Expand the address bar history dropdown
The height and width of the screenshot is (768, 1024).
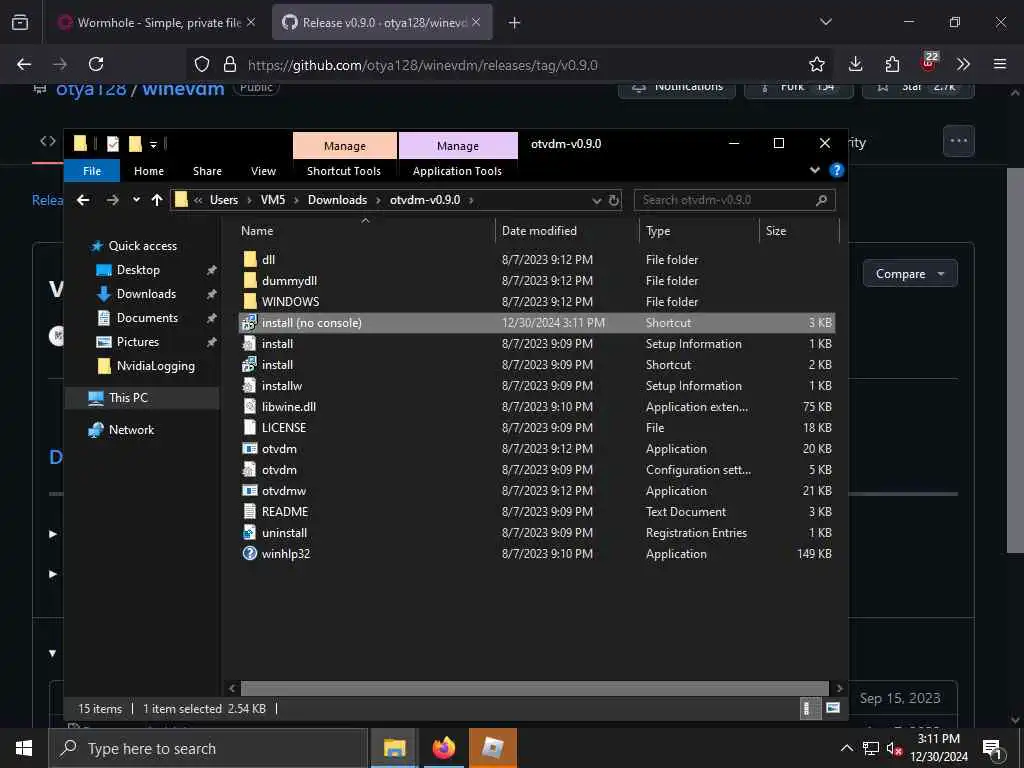tap(596, 200)
